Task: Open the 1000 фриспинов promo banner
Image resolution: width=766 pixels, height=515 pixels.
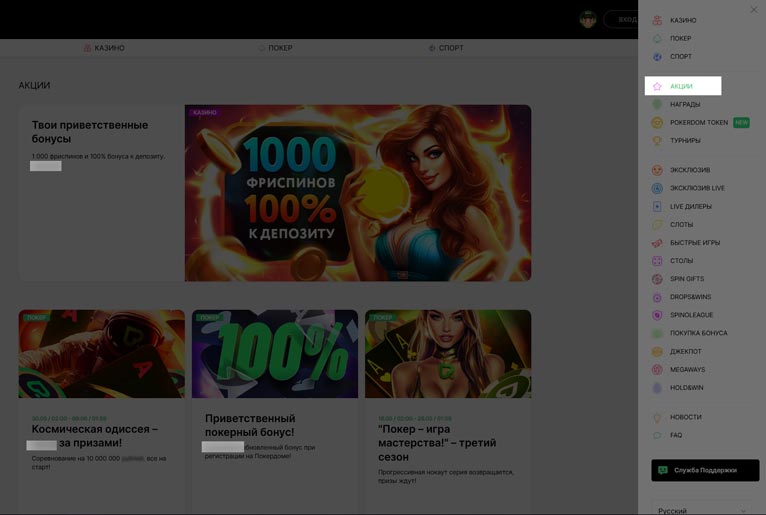Action: (357, 193)
